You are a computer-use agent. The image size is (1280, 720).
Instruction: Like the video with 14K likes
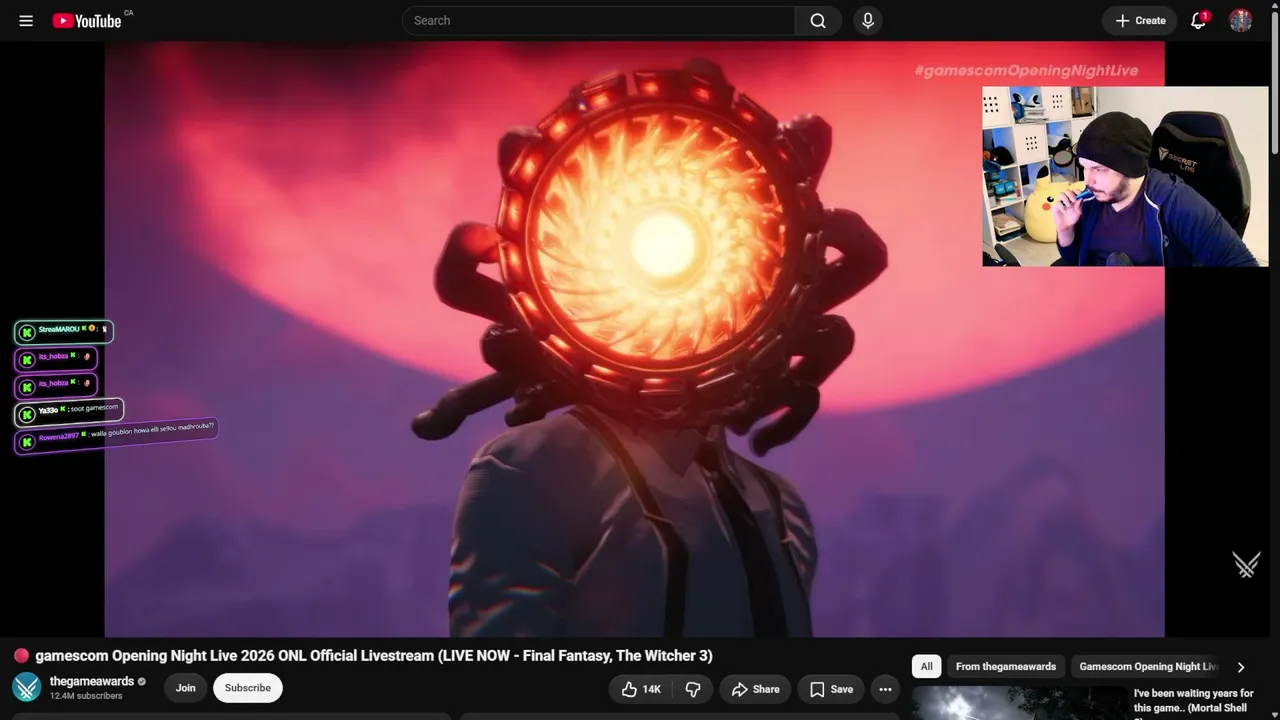tap(640, 689)
